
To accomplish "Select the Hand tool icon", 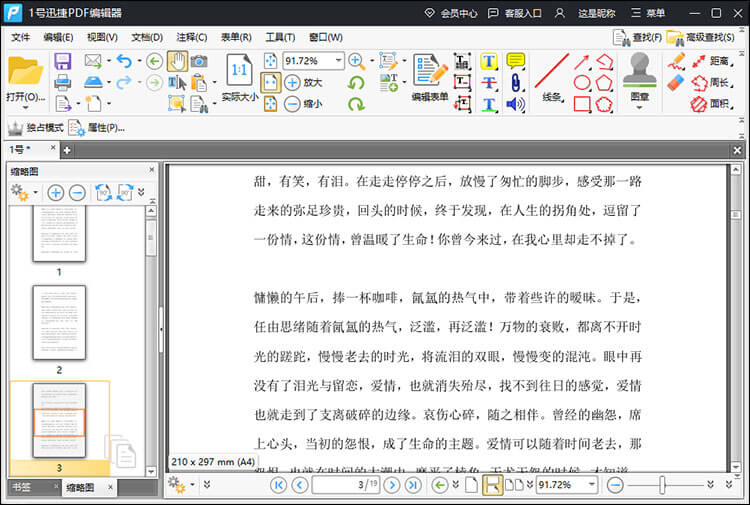I will [177, 61].
